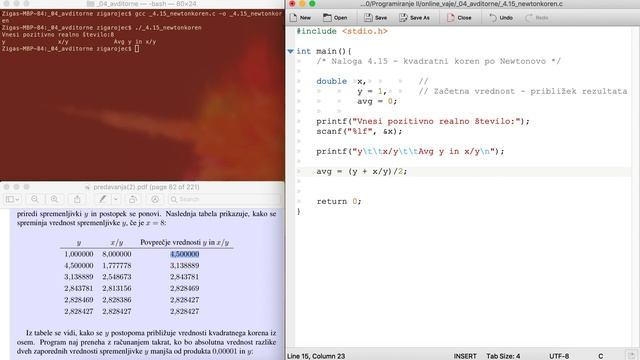Zoom out in the Preview PDF window
Screen dimensions: 640x360
pos(35,199)
